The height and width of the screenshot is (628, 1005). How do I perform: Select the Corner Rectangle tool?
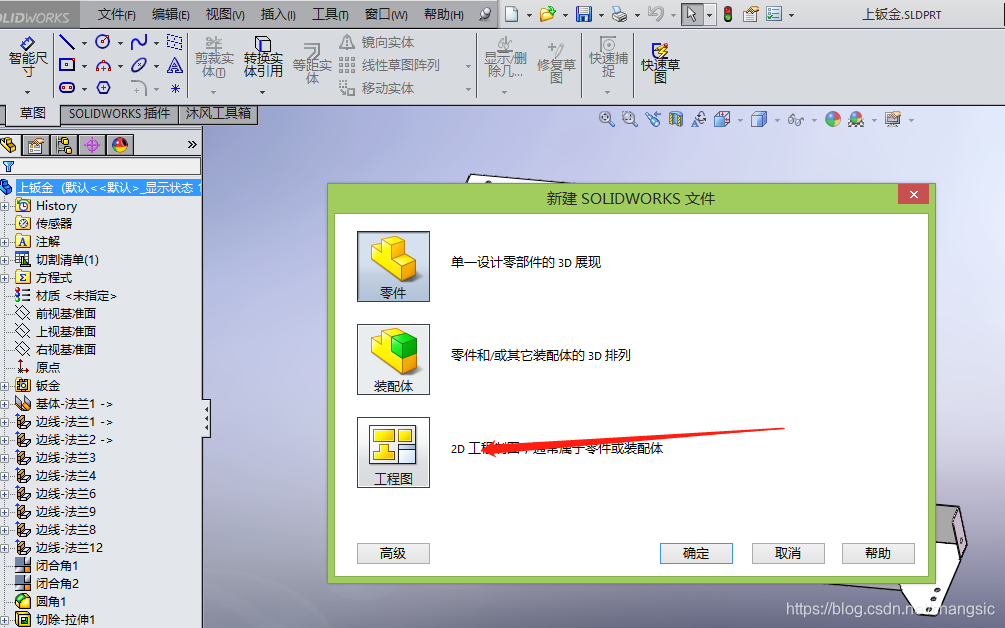pos(67,65)
